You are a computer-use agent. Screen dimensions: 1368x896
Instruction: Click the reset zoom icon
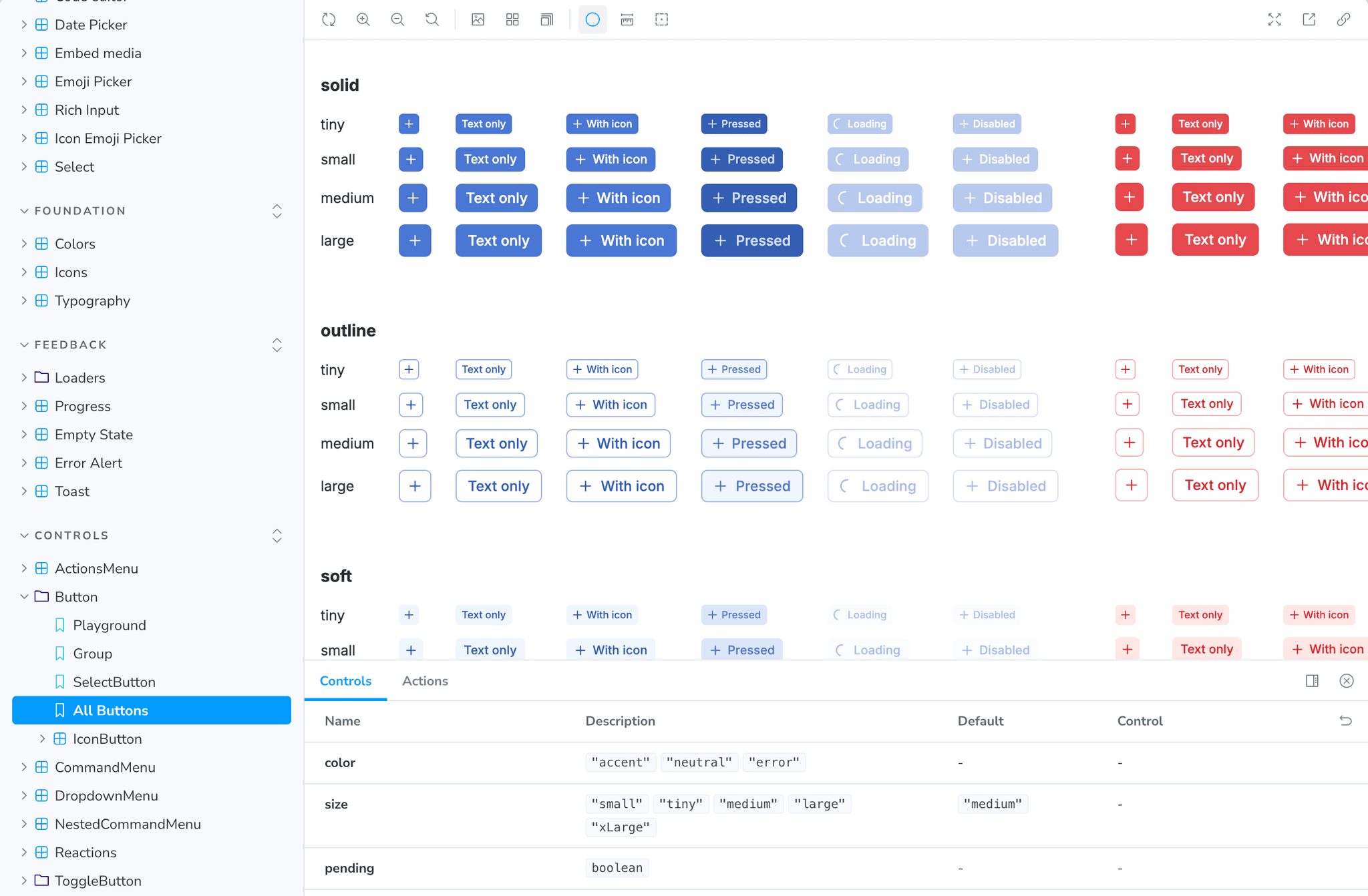(x=432, y=19)
